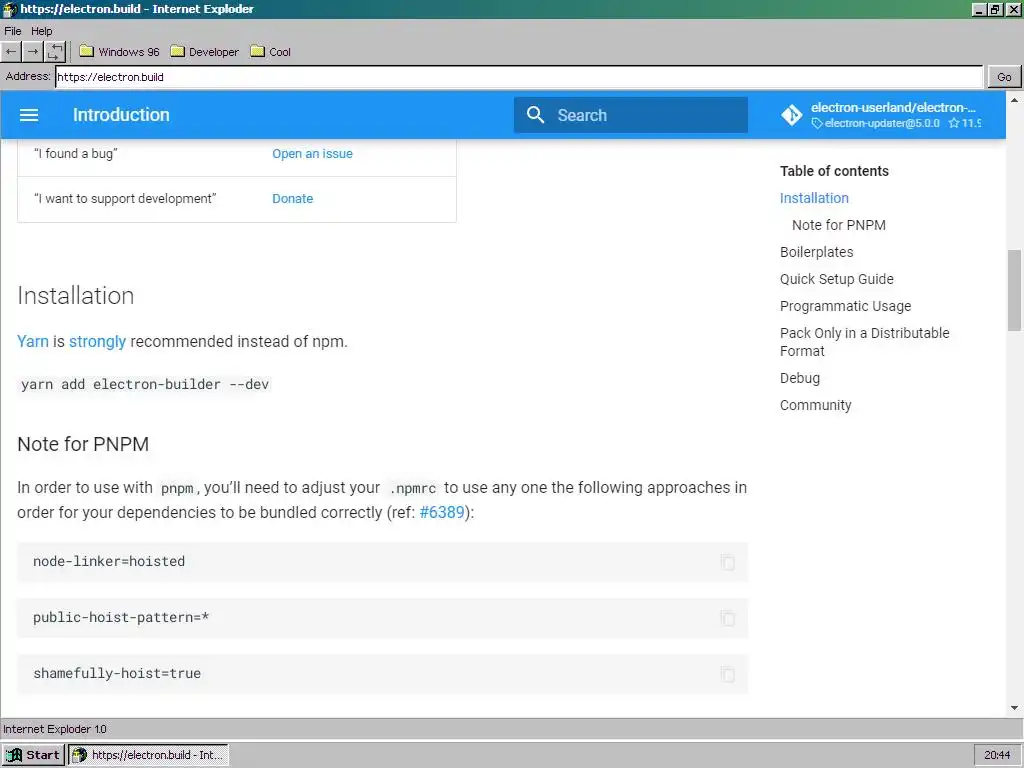The image size is (1024, 768).
Task: Click the refresh page toolbar icon
Action: [x=55, y=52]
